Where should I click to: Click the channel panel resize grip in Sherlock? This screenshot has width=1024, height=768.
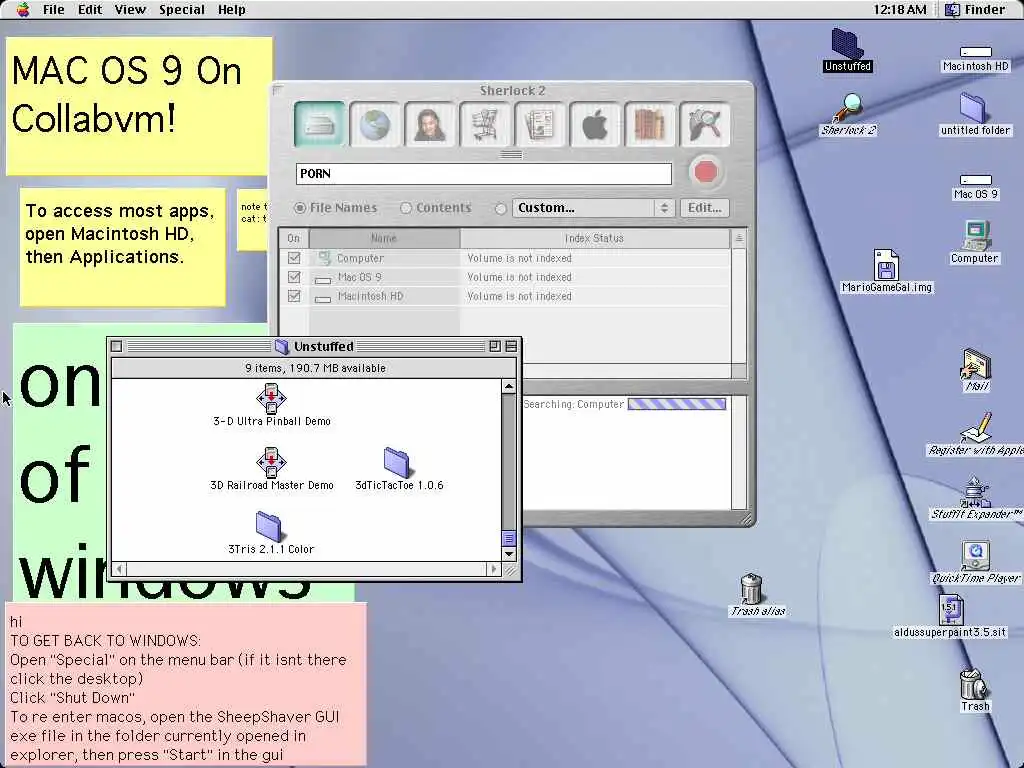pyautogui.click(x=511, y=155)
